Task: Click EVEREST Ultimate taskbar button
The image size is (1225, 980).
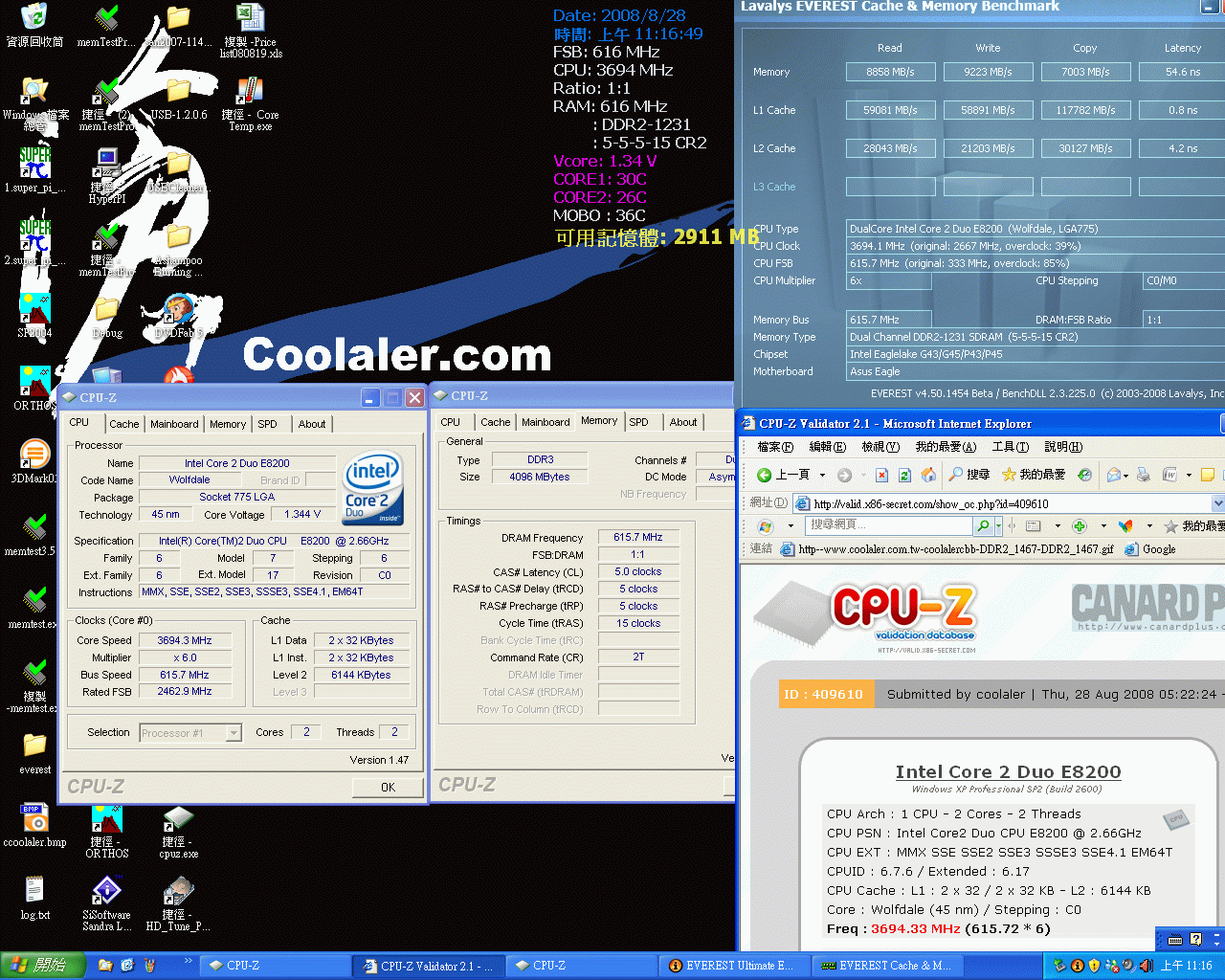Action: pos(733,966)
